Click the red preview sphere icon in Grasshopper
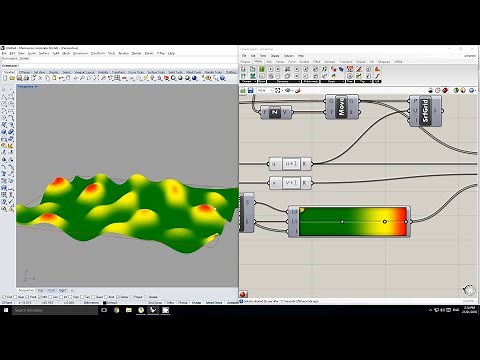Viewport: 480px width, 360px height. click(445, 90)
